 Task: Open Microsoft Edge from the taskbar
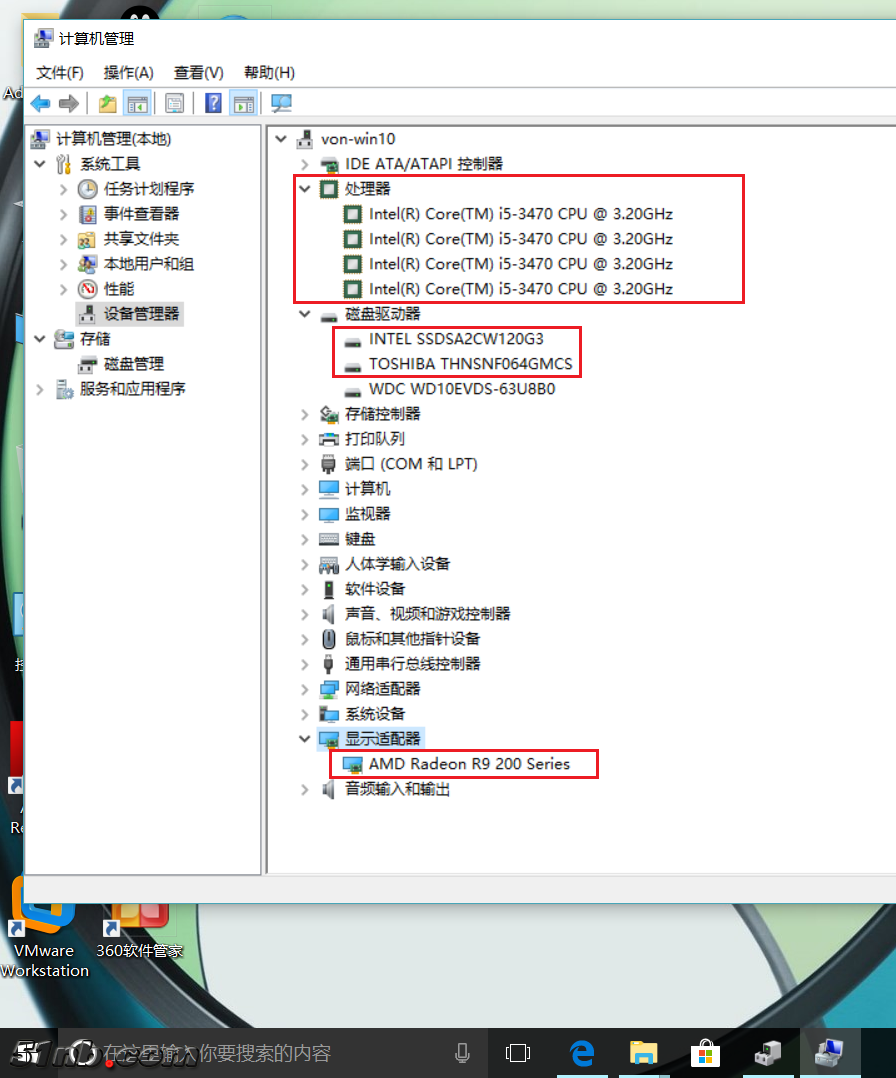pos(582,1053)
